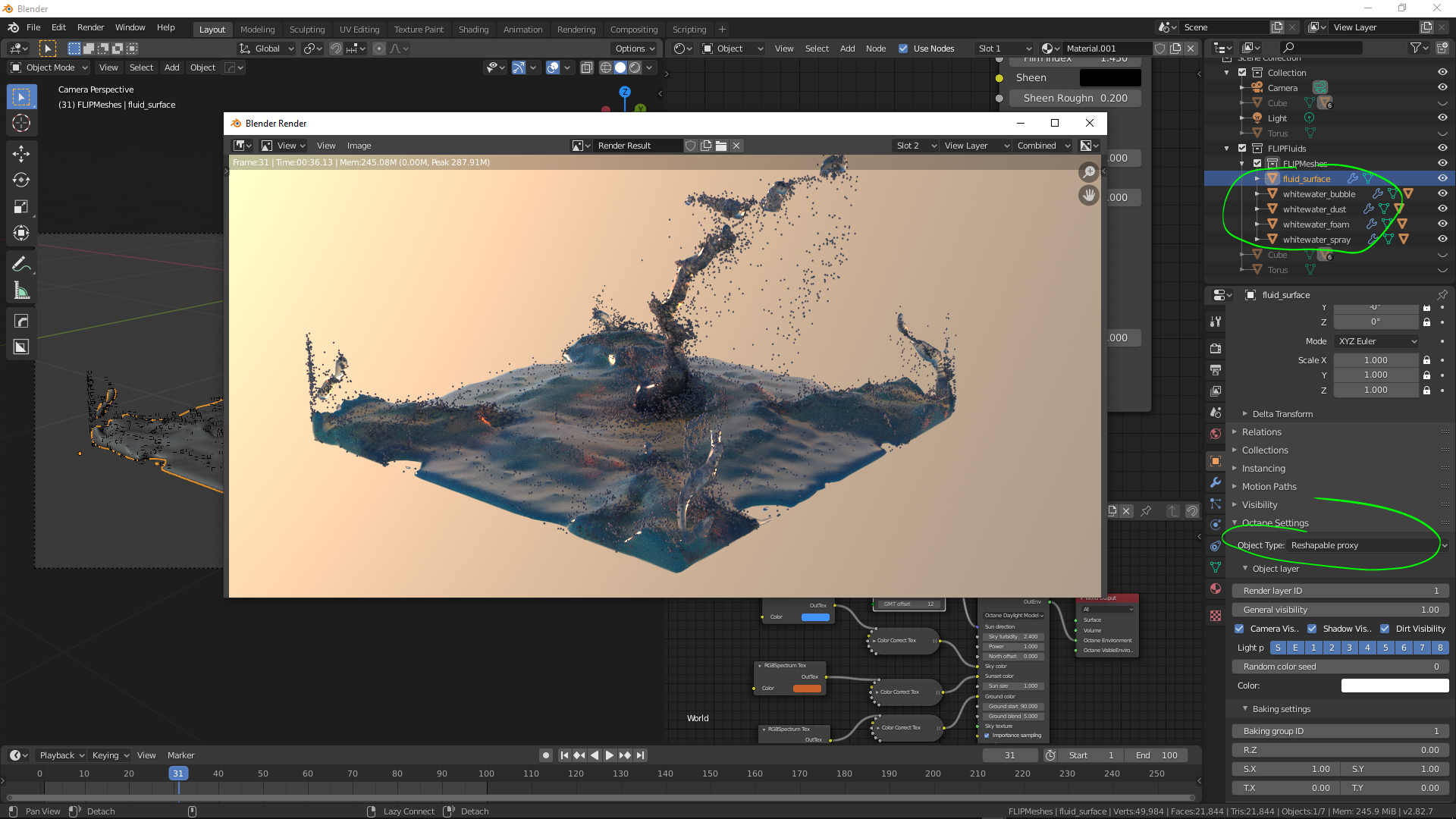This screenshot has height=819, width=1456.
Task: Select the Move tool in toolbar
Action: pyautogui.click(x=20, y=154)
